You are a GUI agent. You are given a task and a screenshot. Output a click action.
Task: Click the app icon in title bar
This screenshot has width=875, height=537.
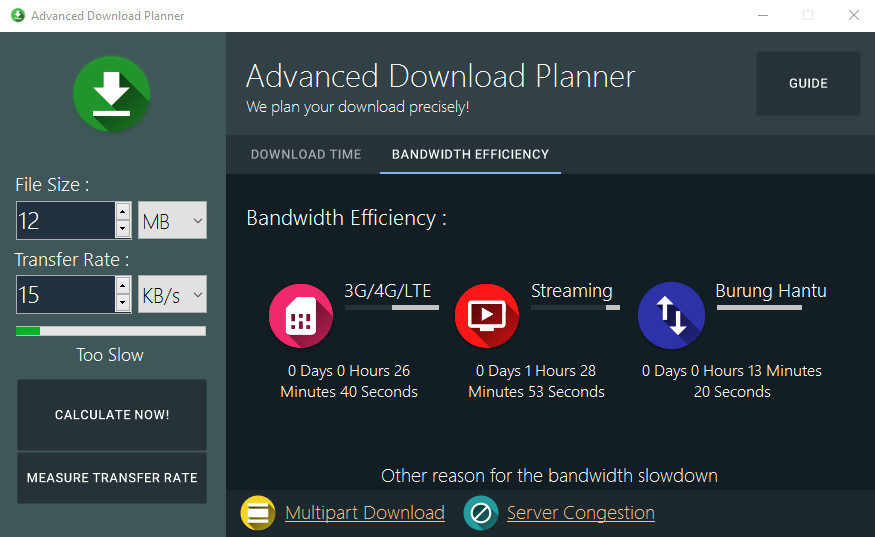click(x=17, y=15)
